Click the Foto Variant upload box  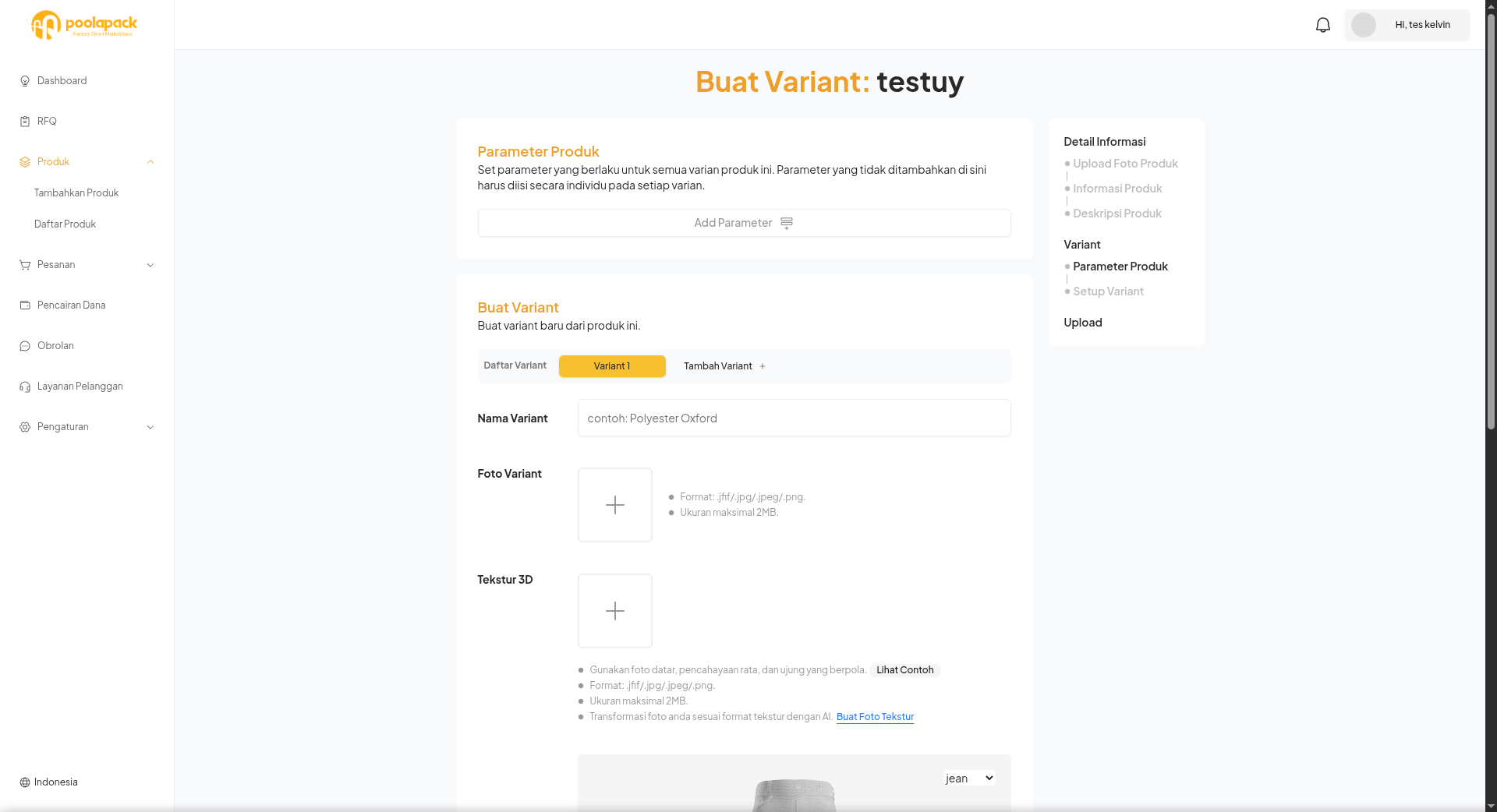pos(615,505)
